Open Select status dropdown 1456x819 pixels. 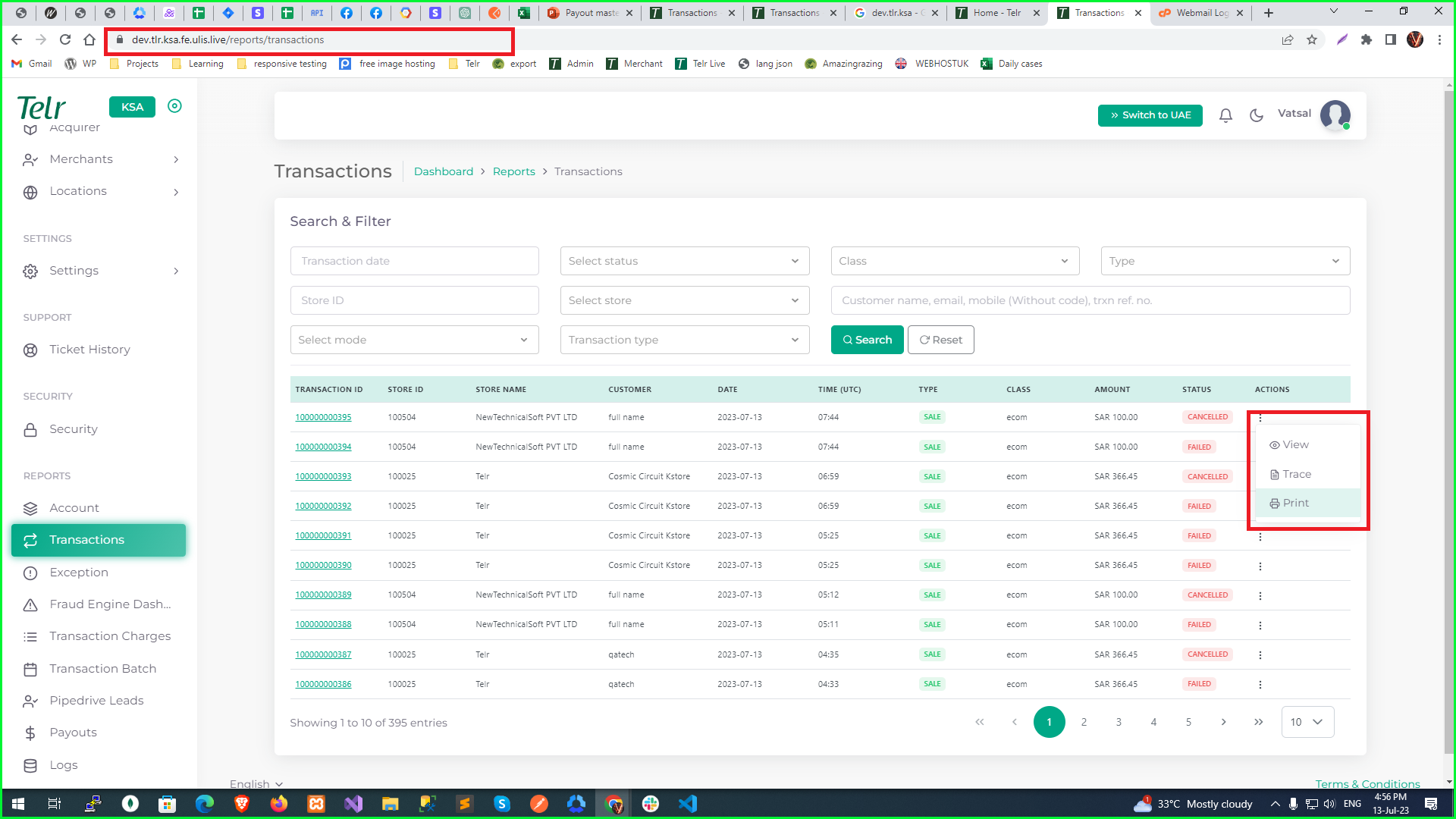[x=684, y=261]
